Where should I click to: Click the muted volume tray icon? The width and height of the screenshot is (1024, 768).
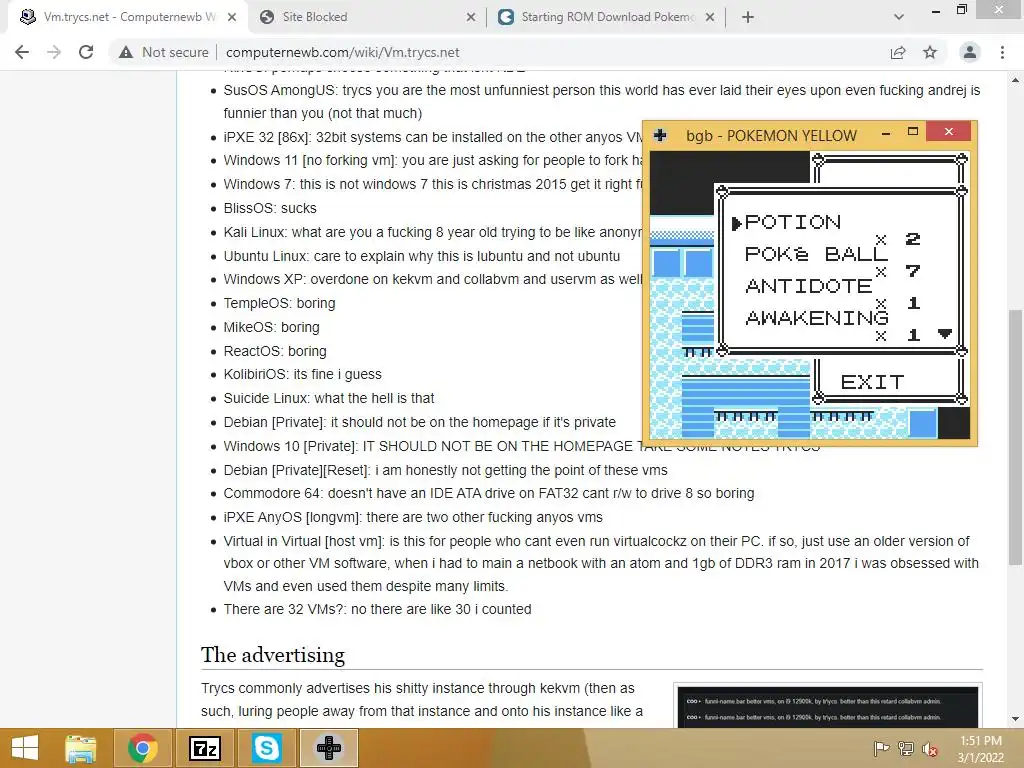coord(930,749)
